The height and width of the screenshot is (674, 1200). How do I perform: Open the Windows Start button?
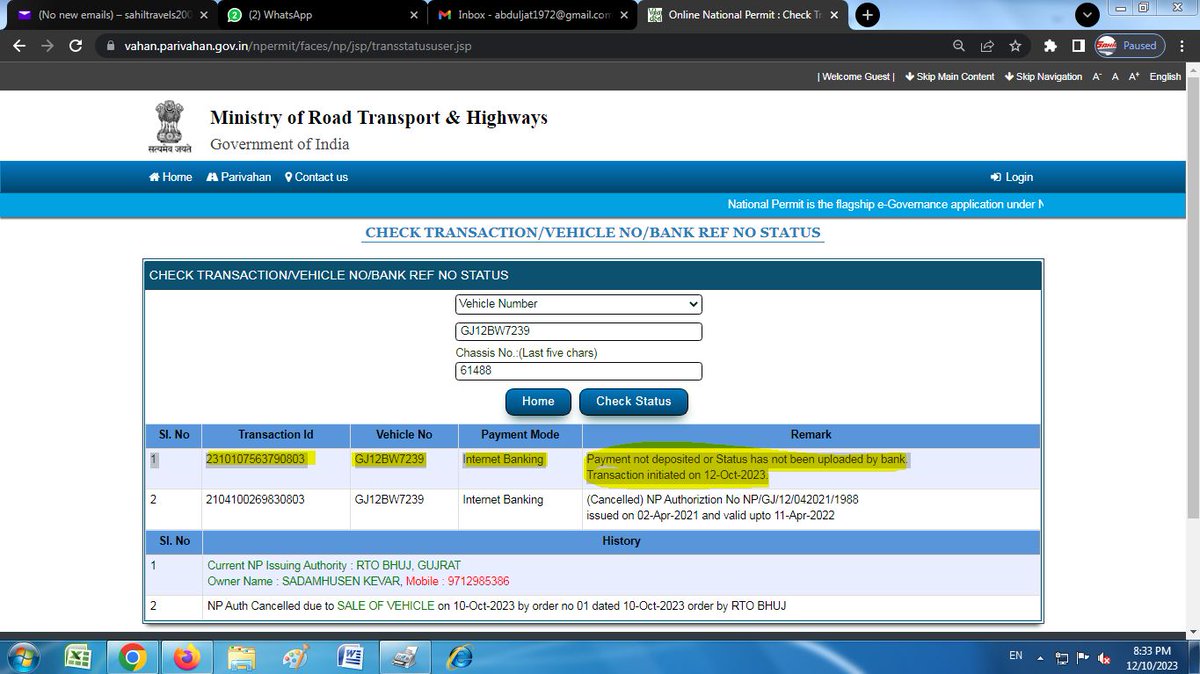(23, 657)
